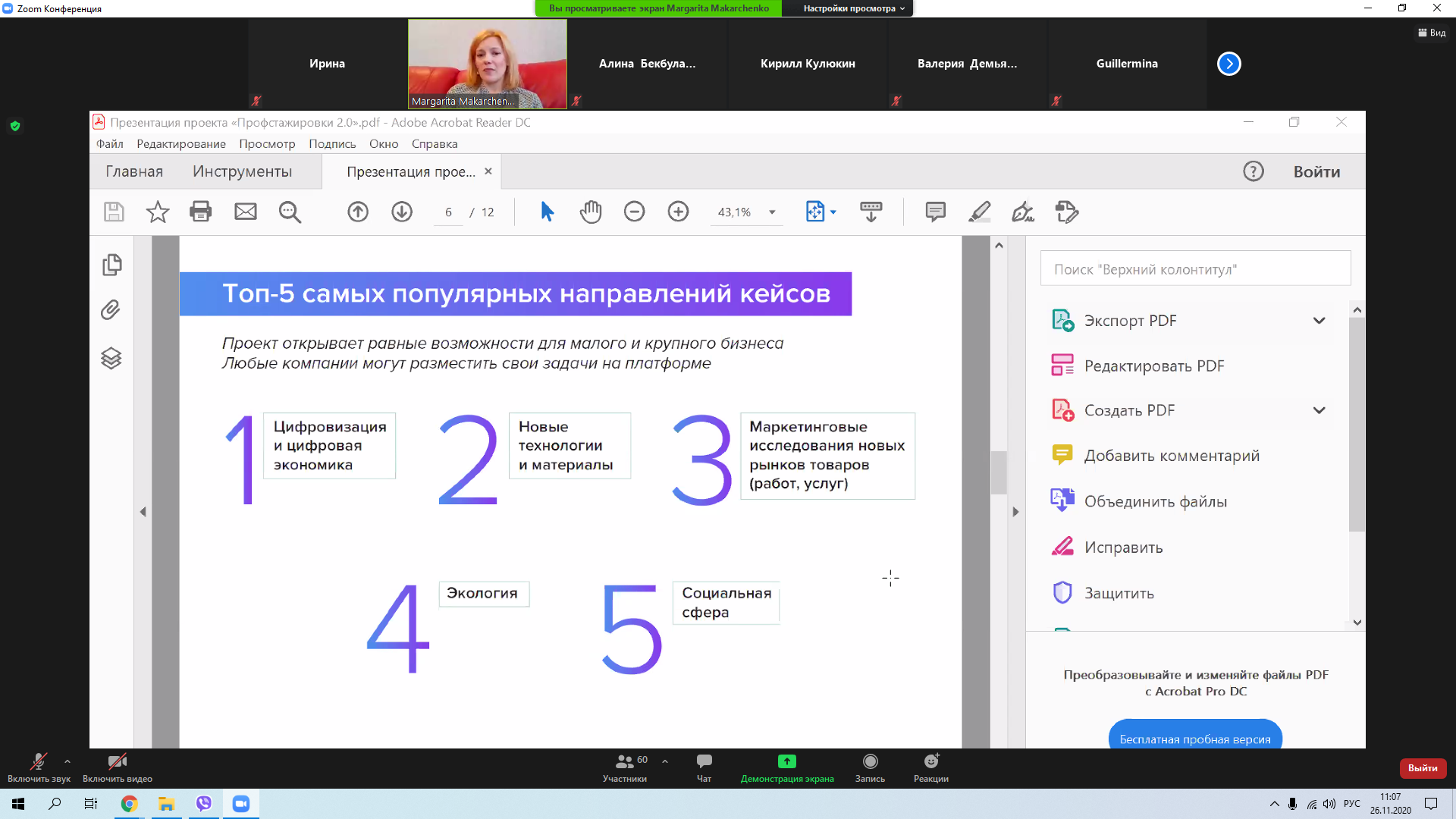The width and height of the screenshot is (1456, 819).
Task: Click the Войти sign-in button
Action: [x=1316, y=171]
